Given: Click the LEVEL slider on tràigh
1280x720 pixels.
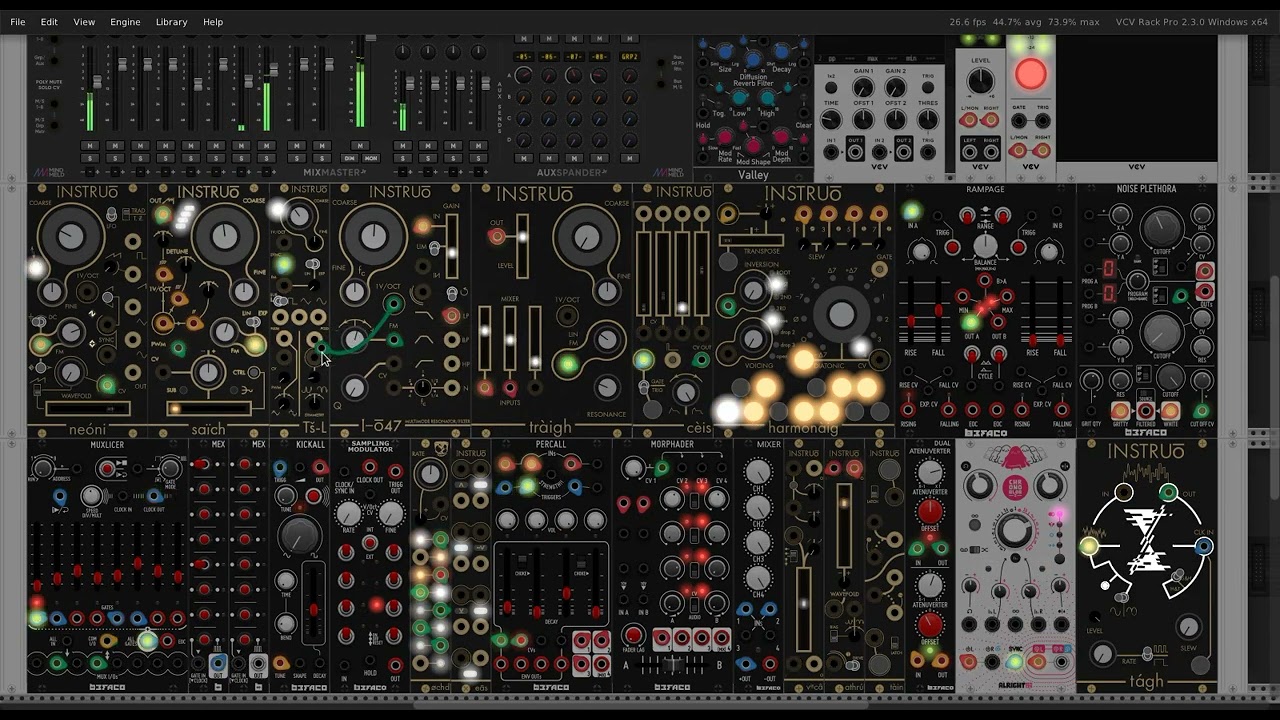Looking at the screenshot, I should click(x=522, y=246).
